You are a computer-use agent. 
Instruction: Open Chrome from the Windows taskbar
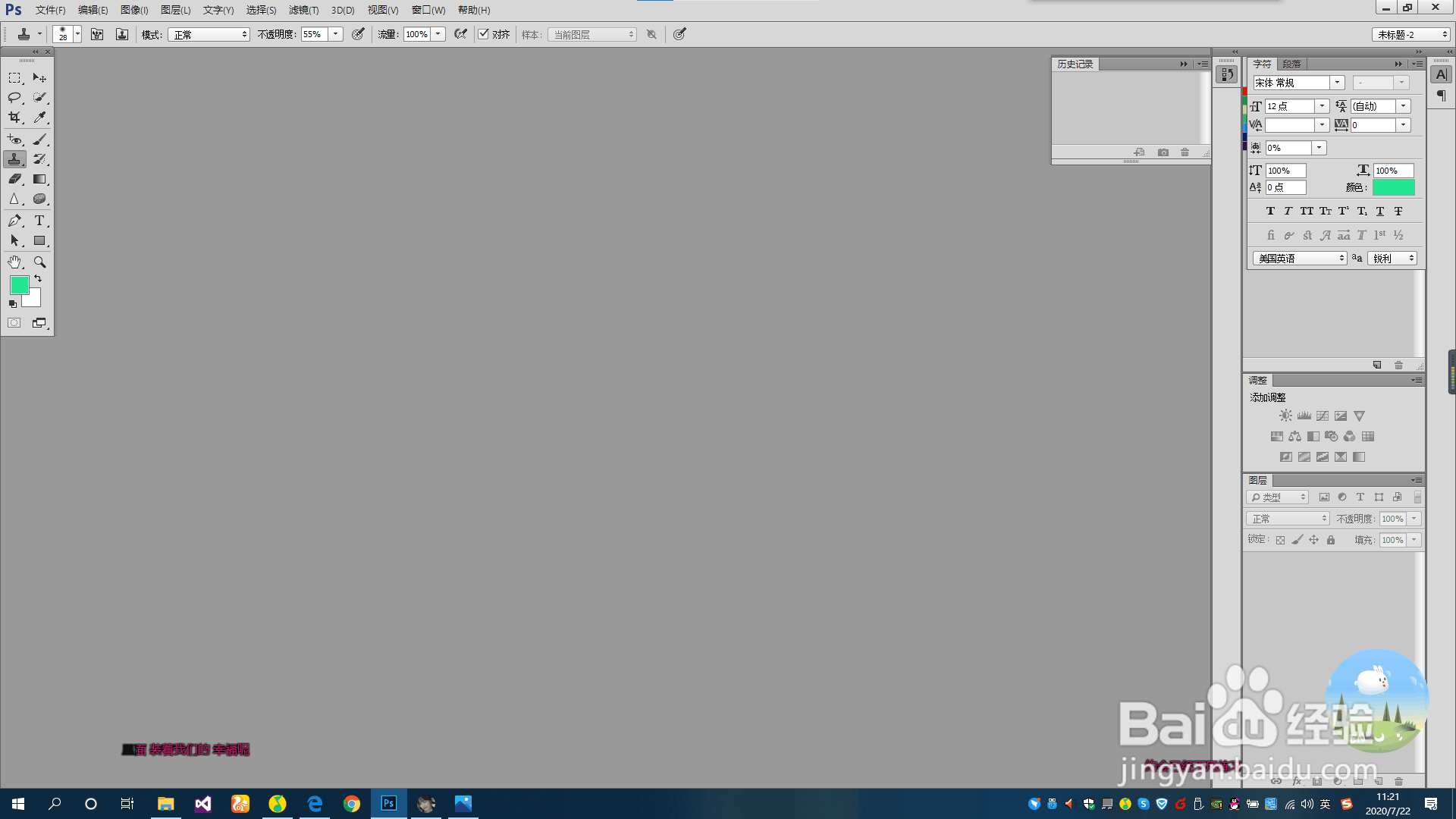[351, 804]
